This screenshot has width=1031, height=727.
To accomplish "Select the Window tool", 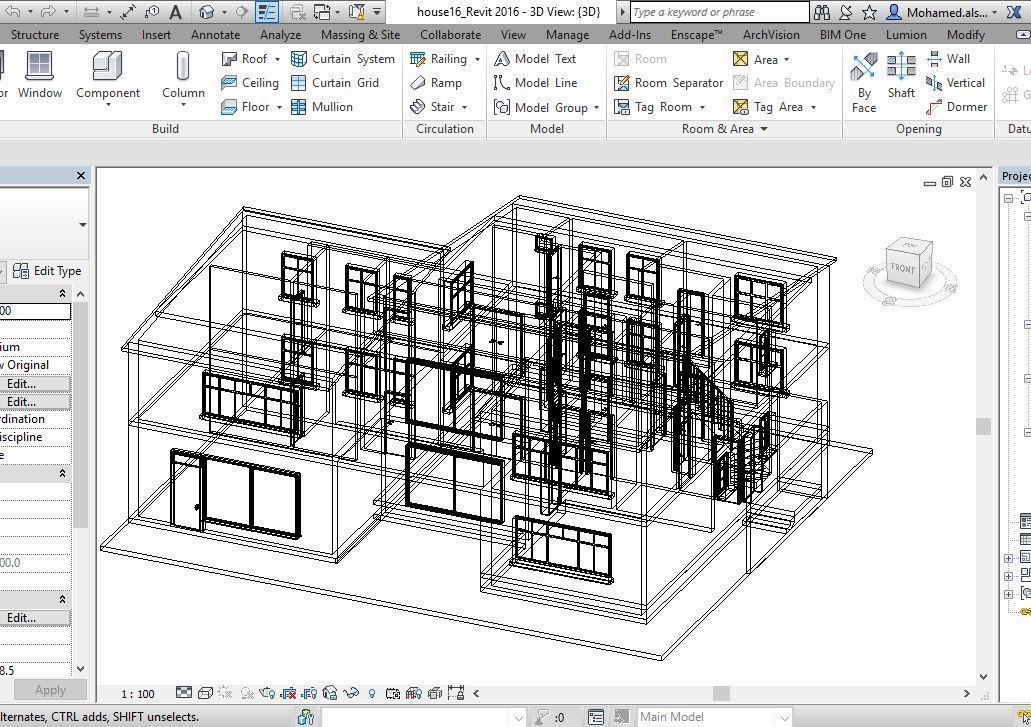I will tap(39, 75).
